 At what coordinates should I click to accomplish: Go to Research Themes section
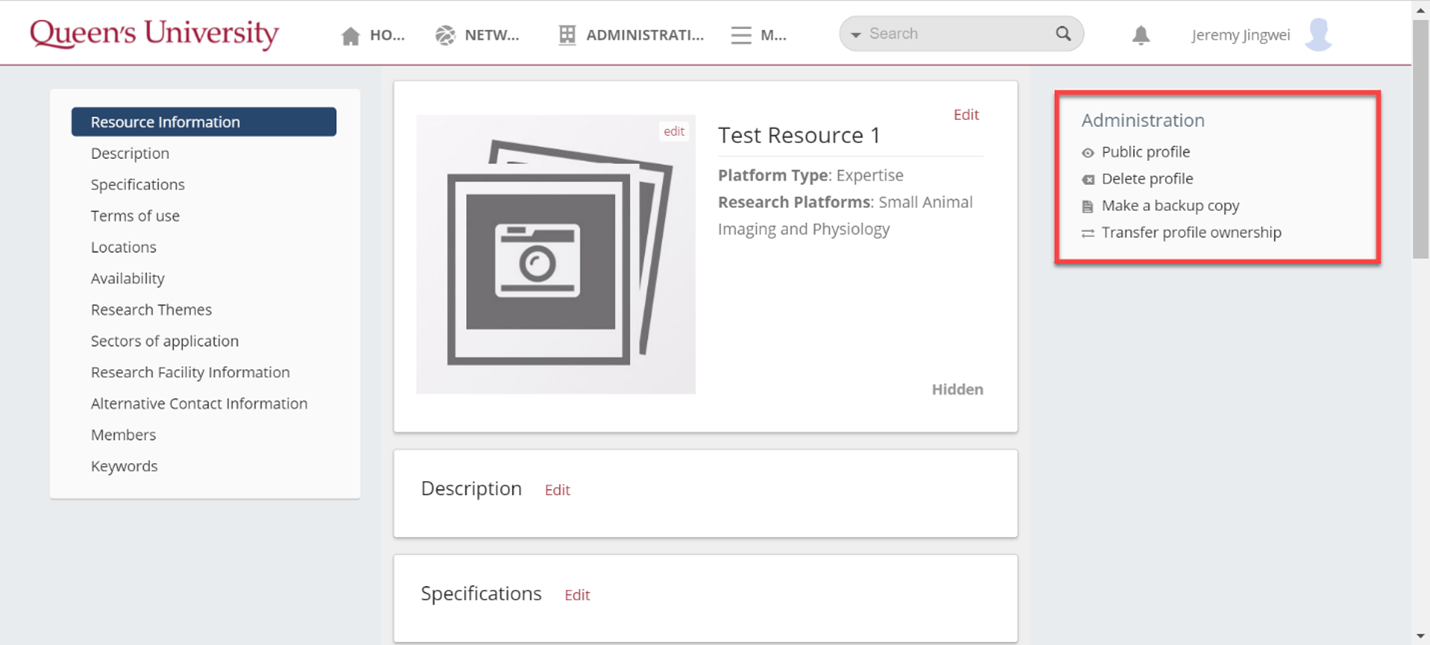[151, 310]
